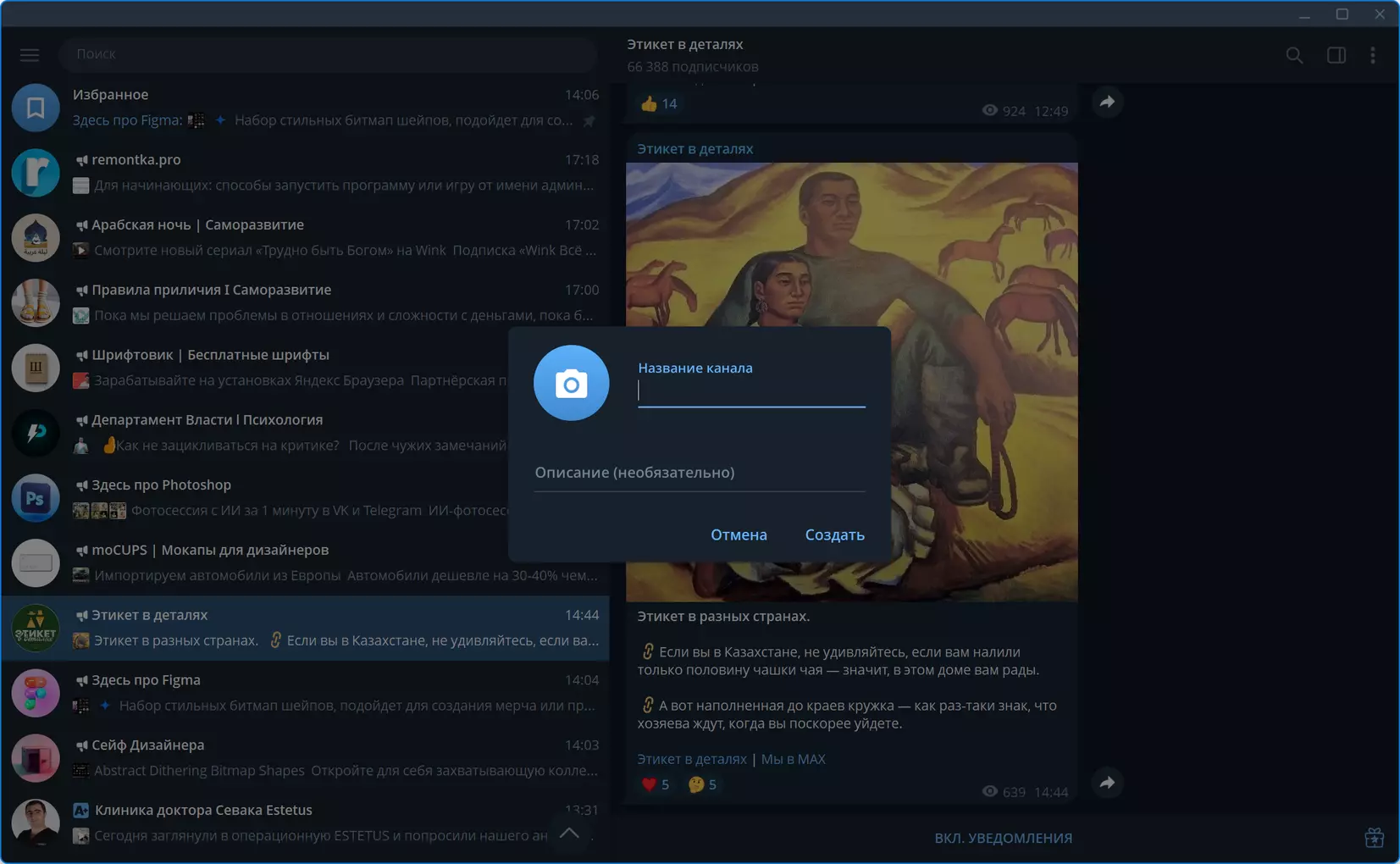
Task: Click the Здесь про Photoshop Ps avatar
Action: pyautogui.click(x=36, y=498)
